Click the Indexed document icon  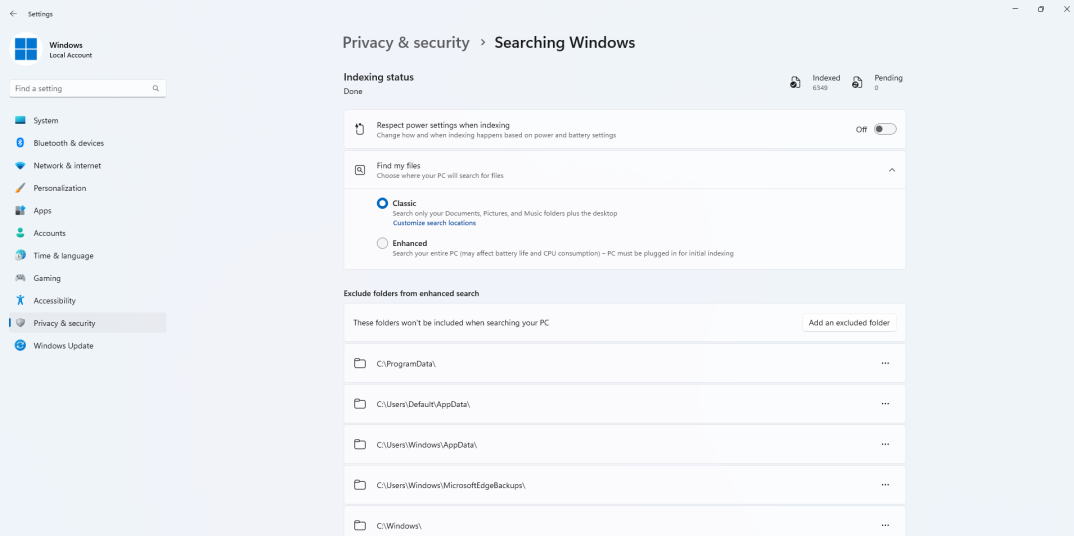click(795, 83)
